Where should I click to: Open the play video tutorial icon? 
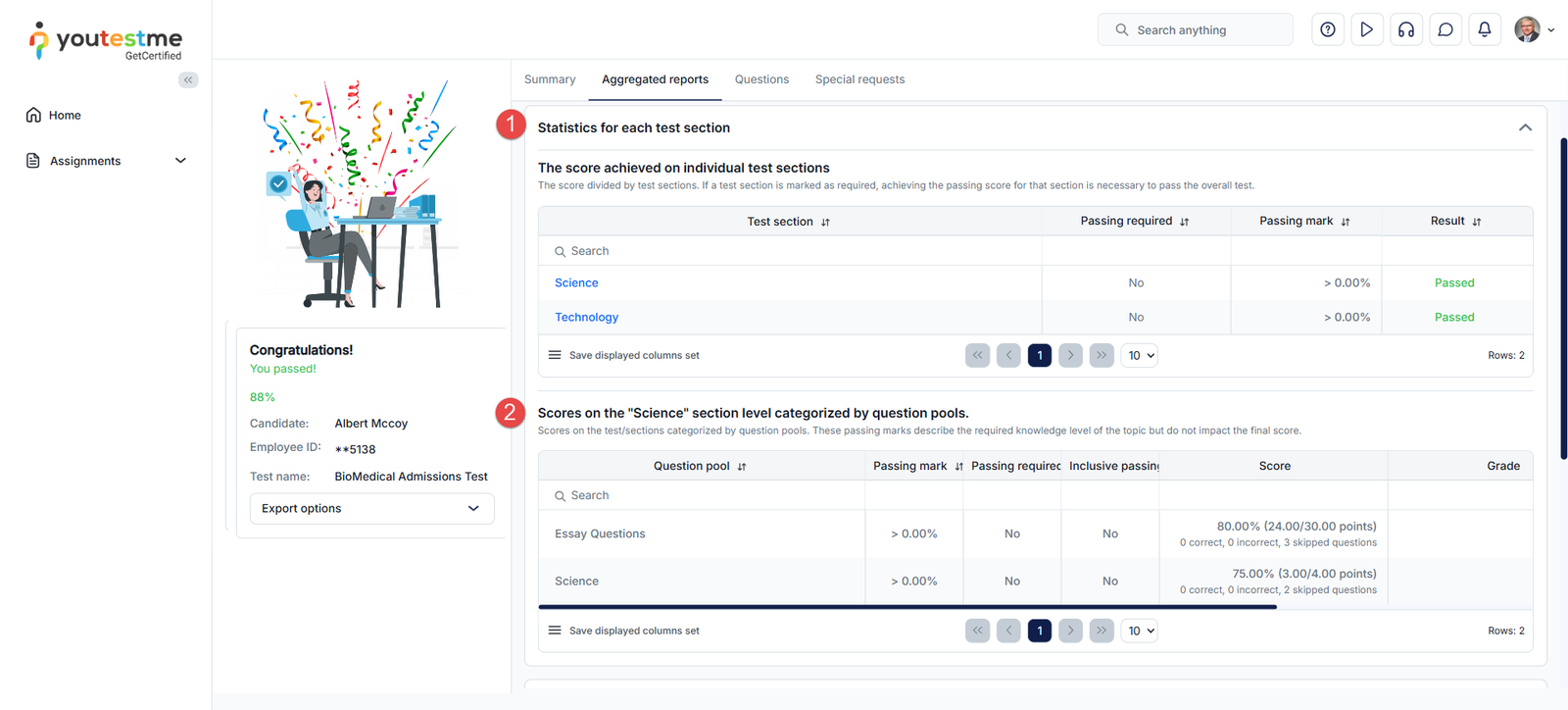(1367, 29)
